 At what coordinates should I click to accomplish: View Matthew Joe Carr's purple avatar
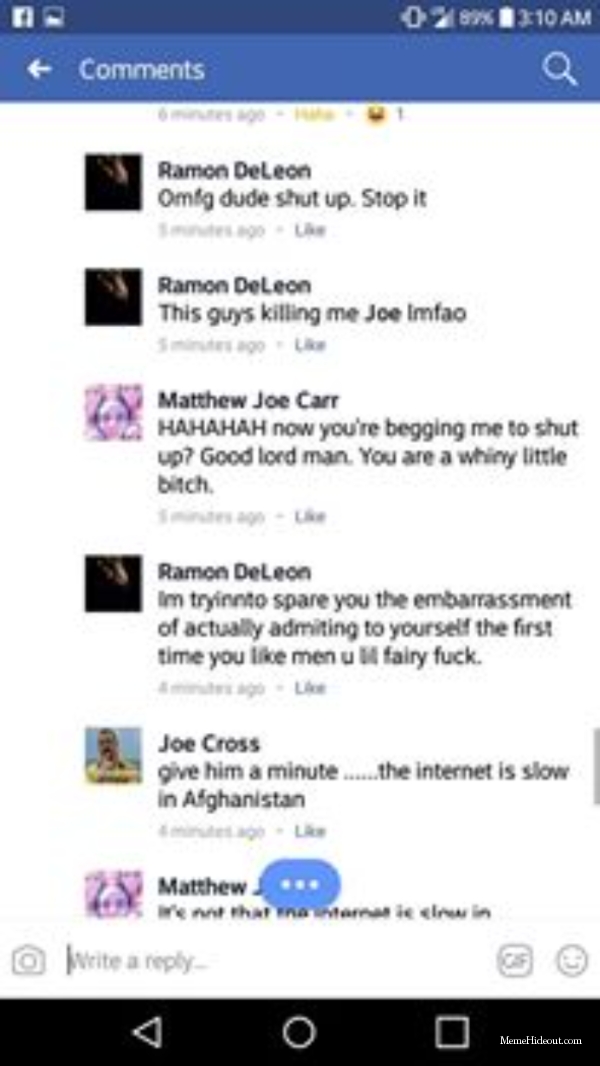113,412
